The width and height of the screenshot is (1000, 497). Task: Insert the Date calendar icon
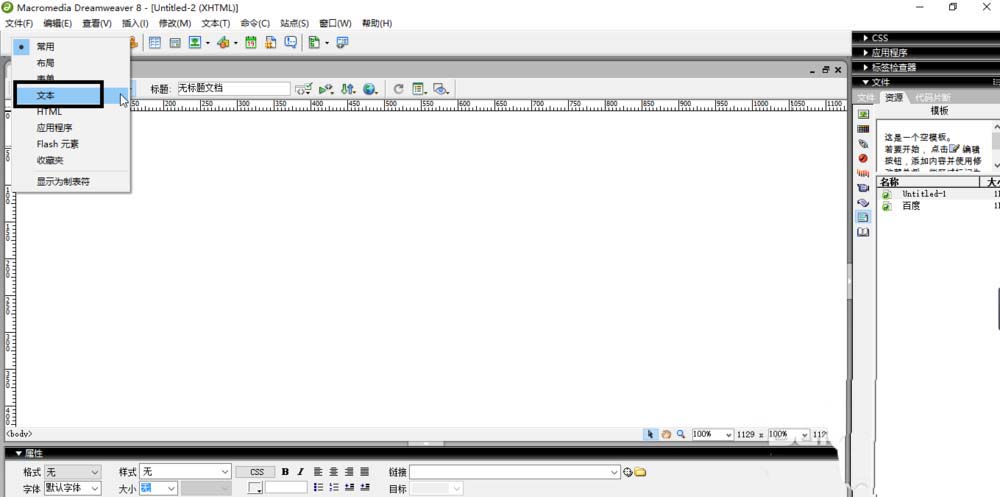click(x=251, y=43)
